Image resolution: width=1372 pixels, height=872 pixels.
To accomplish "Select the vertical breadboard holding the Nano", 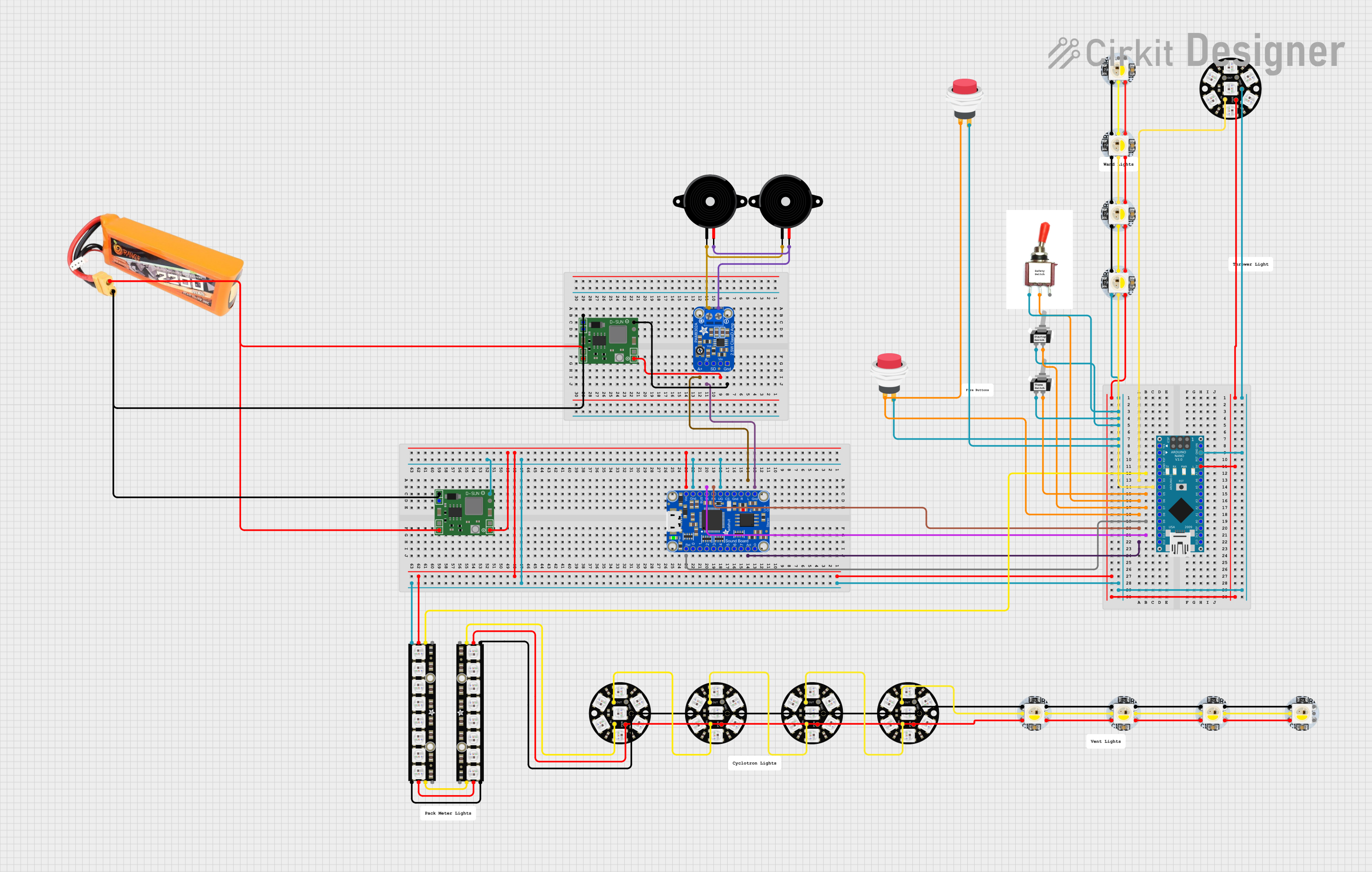I will (x=1177, y=498).
